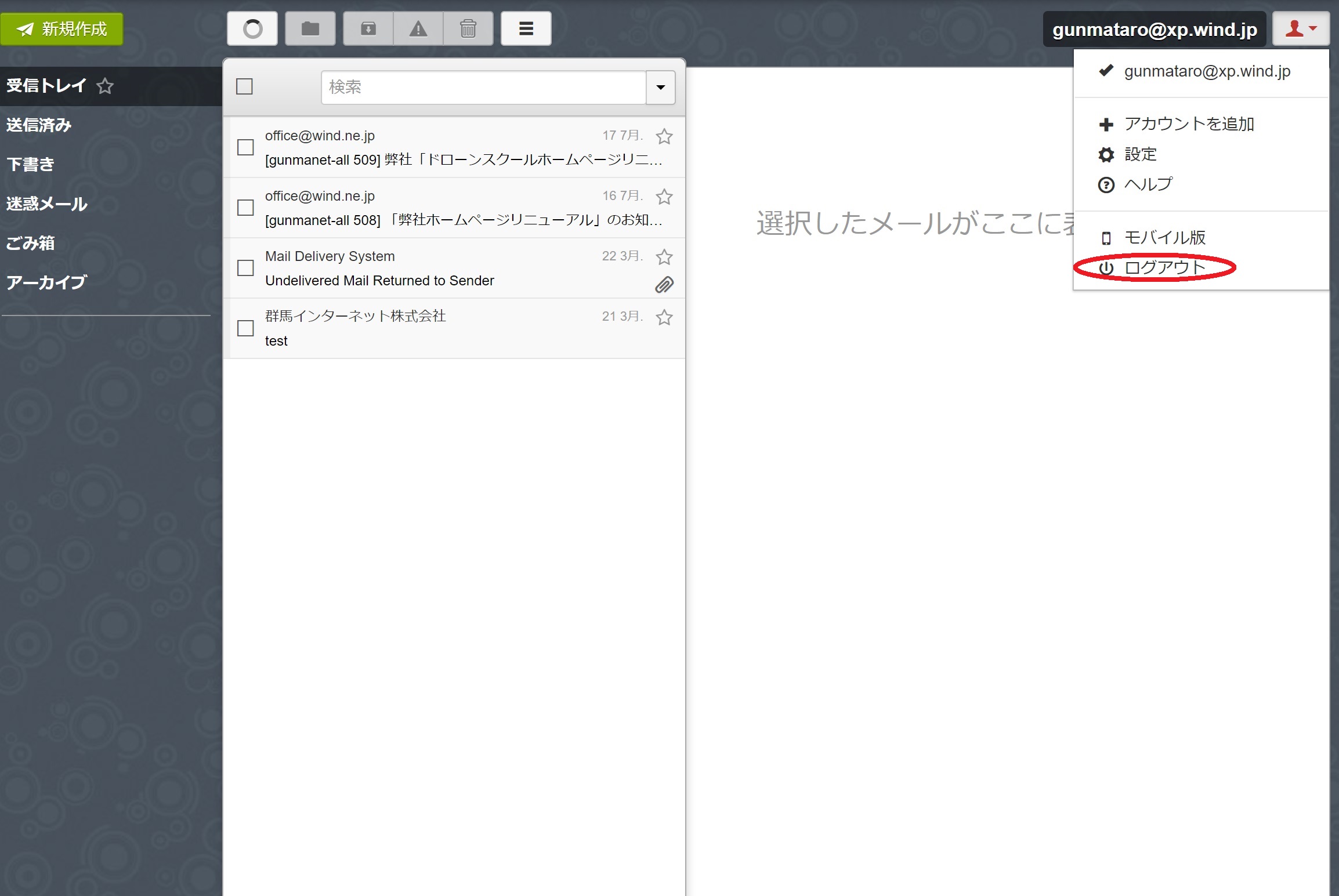Open Undelivered Mail Returned to Sender message

point(379,281)
